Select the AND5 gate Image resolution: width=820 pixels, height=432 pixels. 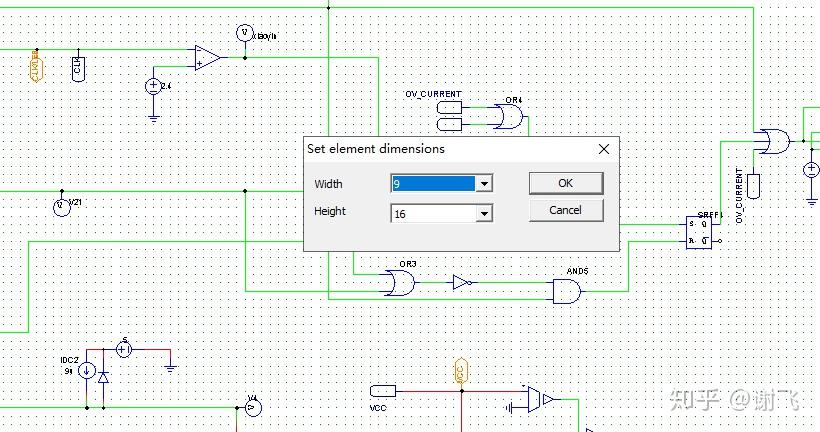567,291
